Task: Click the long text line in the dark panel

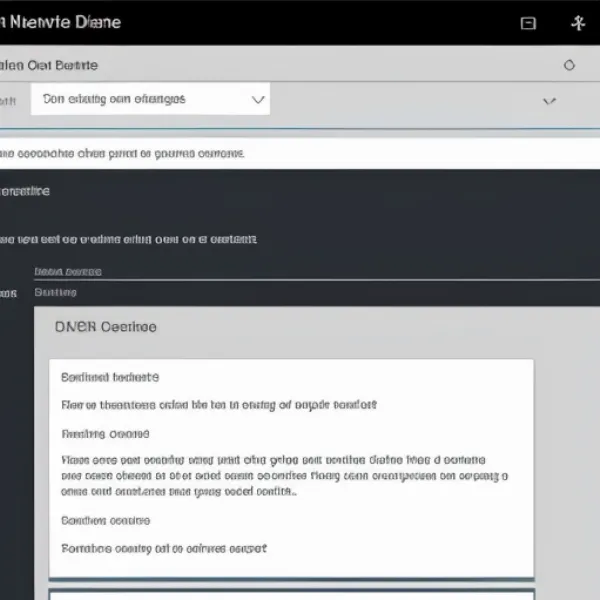Action: tap(128, 240)
